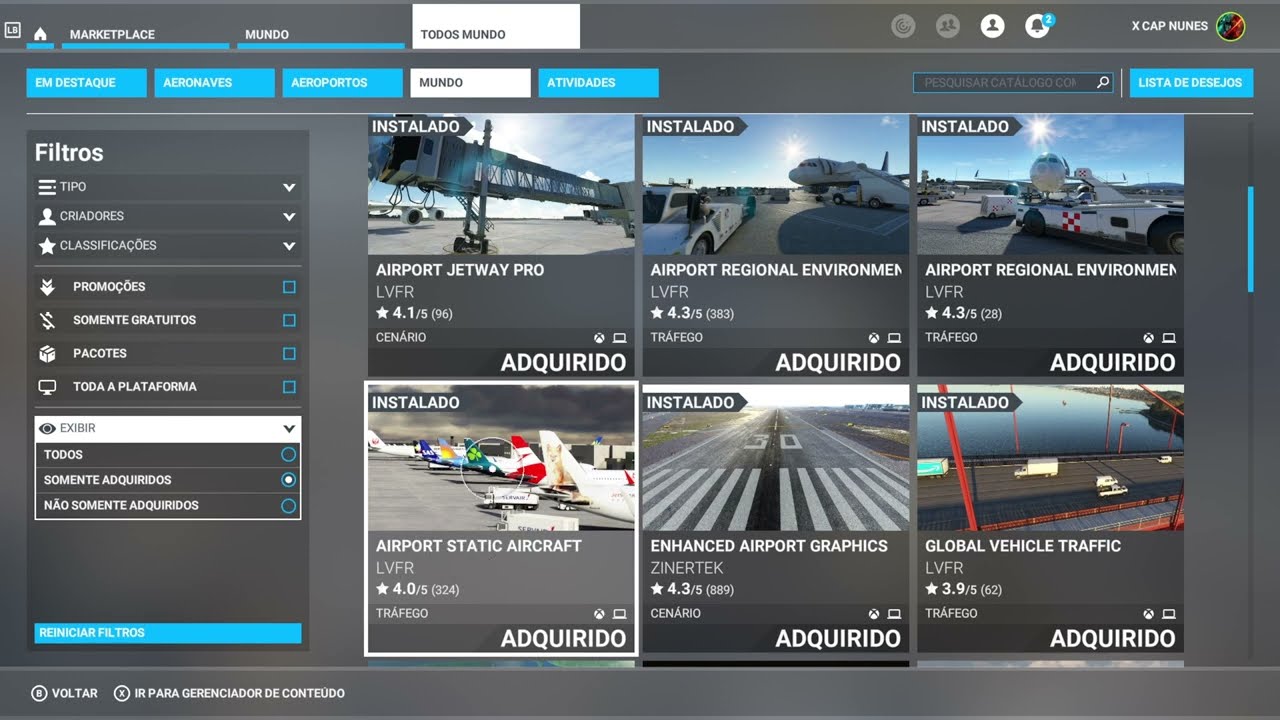This screenshot has width=1280, height=720.
Task: Switch to Aeroportos category
Action: [342, 83]
